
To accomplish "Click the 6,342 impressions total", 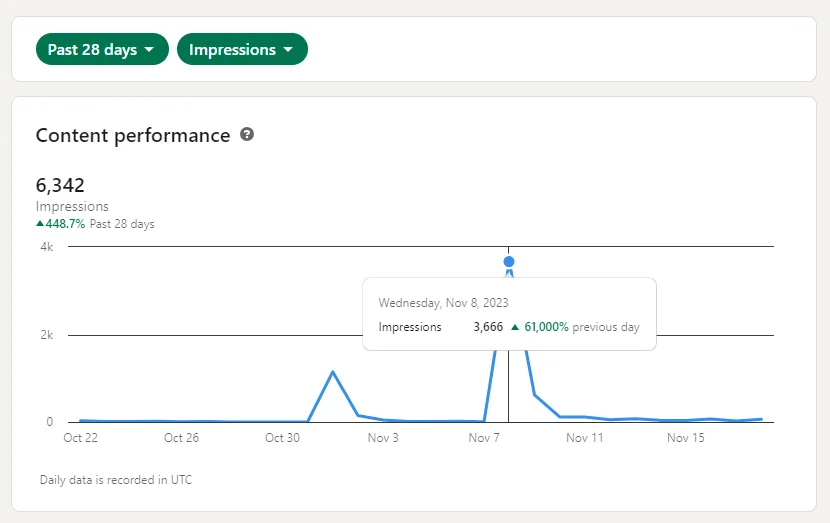I will 60,185.
